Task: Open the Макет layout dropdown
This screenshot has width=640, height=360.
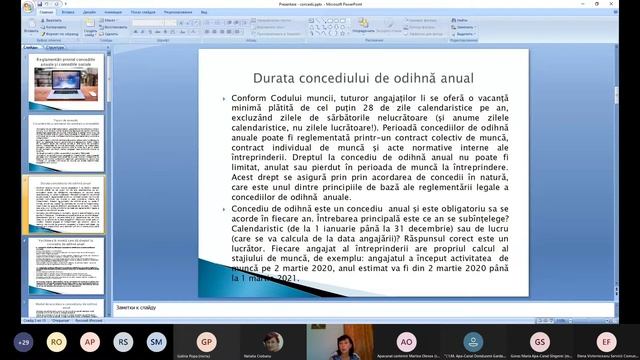Action: (x=108, y=20)
